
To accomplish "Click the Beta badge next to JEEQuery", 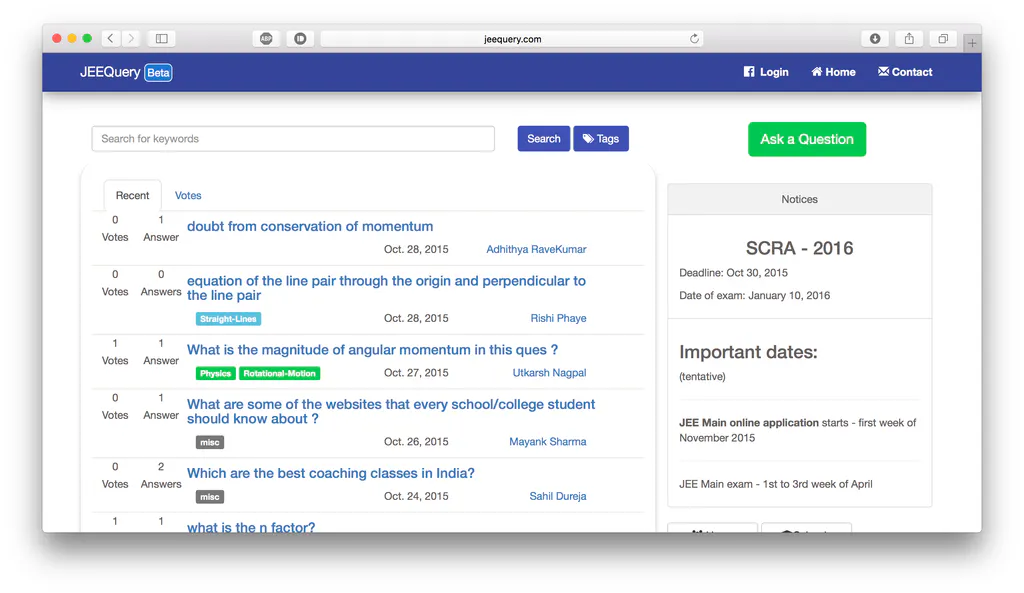I will (x=158, y=72).
